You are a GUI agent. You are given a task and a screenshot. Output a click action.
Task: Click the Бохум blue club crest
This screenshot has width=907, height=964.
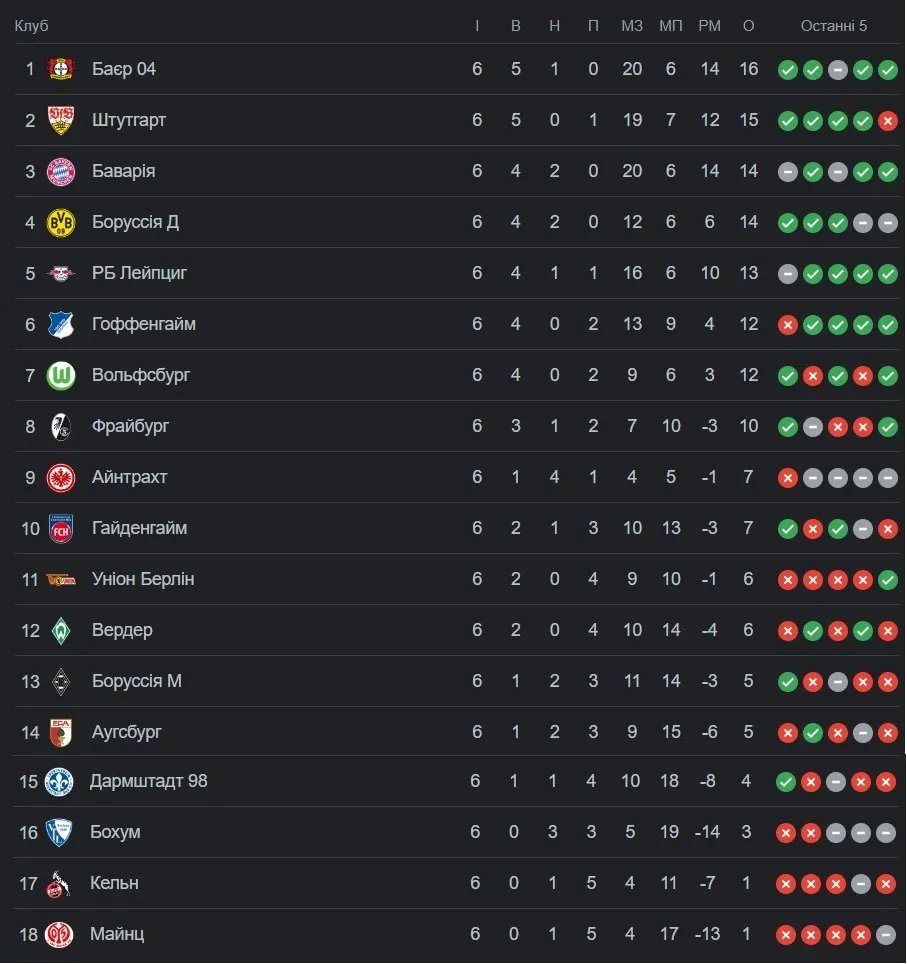[x=59, y=833]
